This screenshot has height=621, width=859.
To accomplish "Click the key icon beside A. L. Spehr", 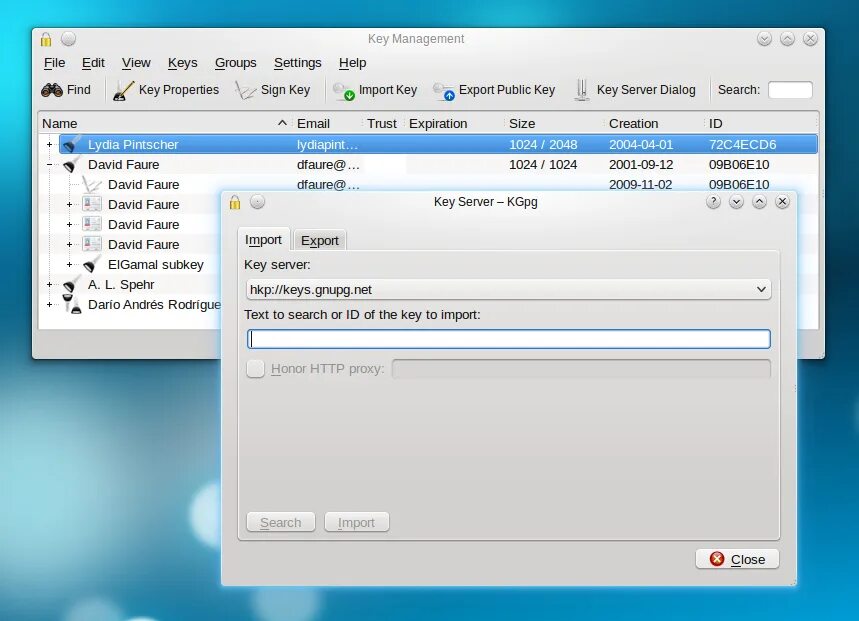I will 71,285.
